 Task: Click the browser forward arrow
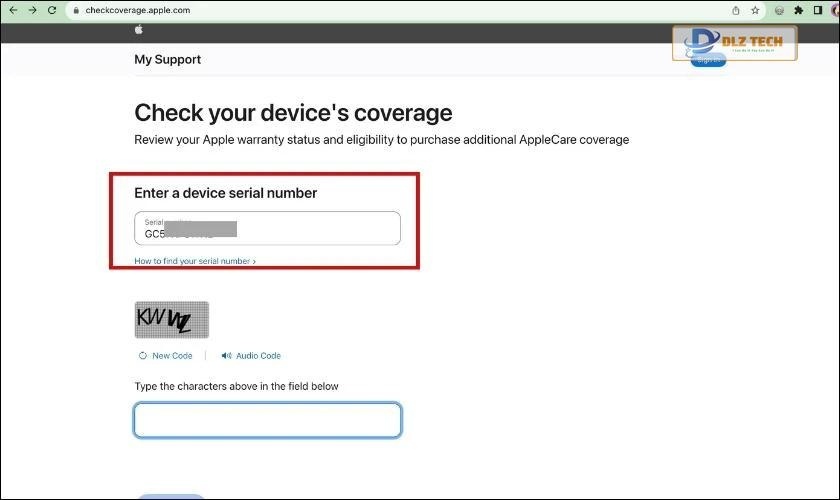pos(32,10)
